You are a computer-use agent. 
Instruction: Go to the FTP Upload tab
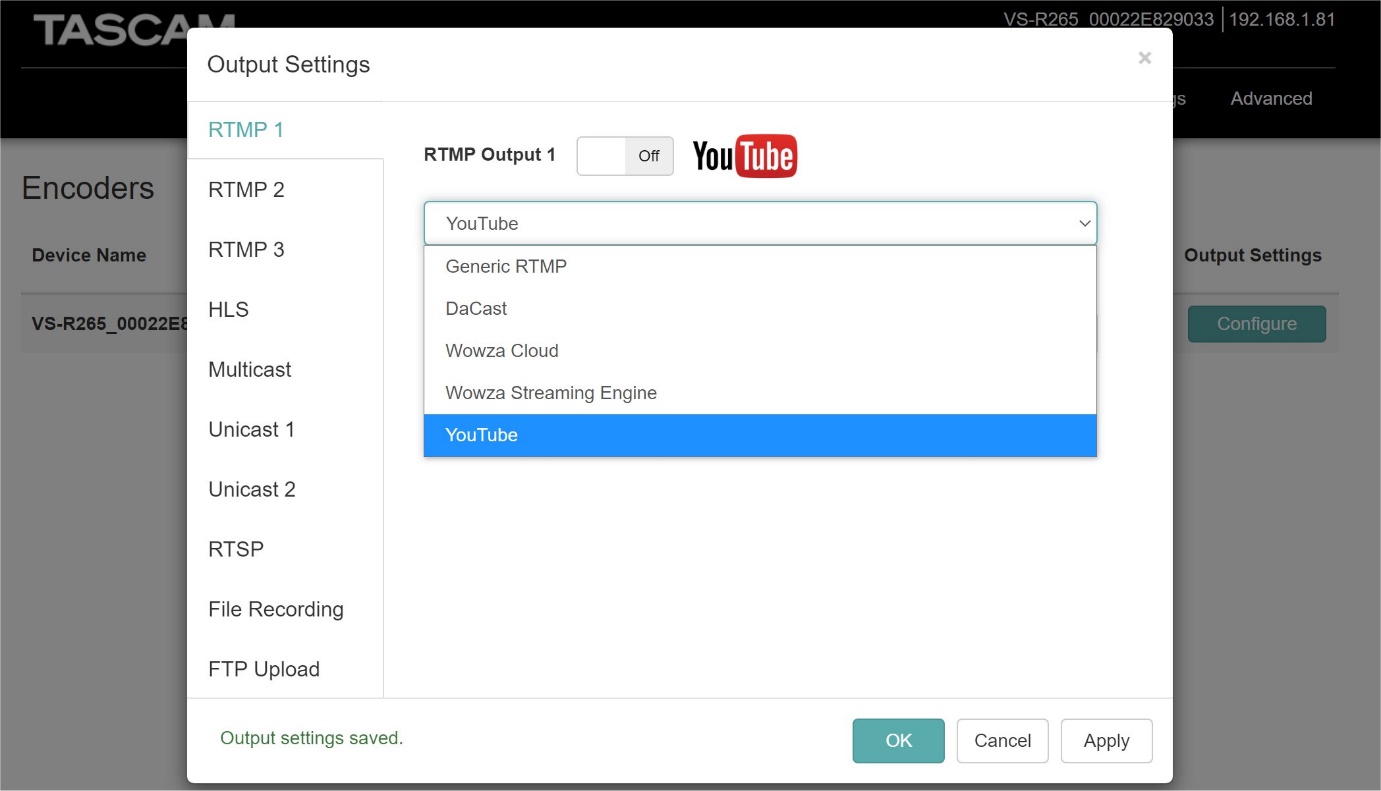pyautogui.click(x=264, y=670)
